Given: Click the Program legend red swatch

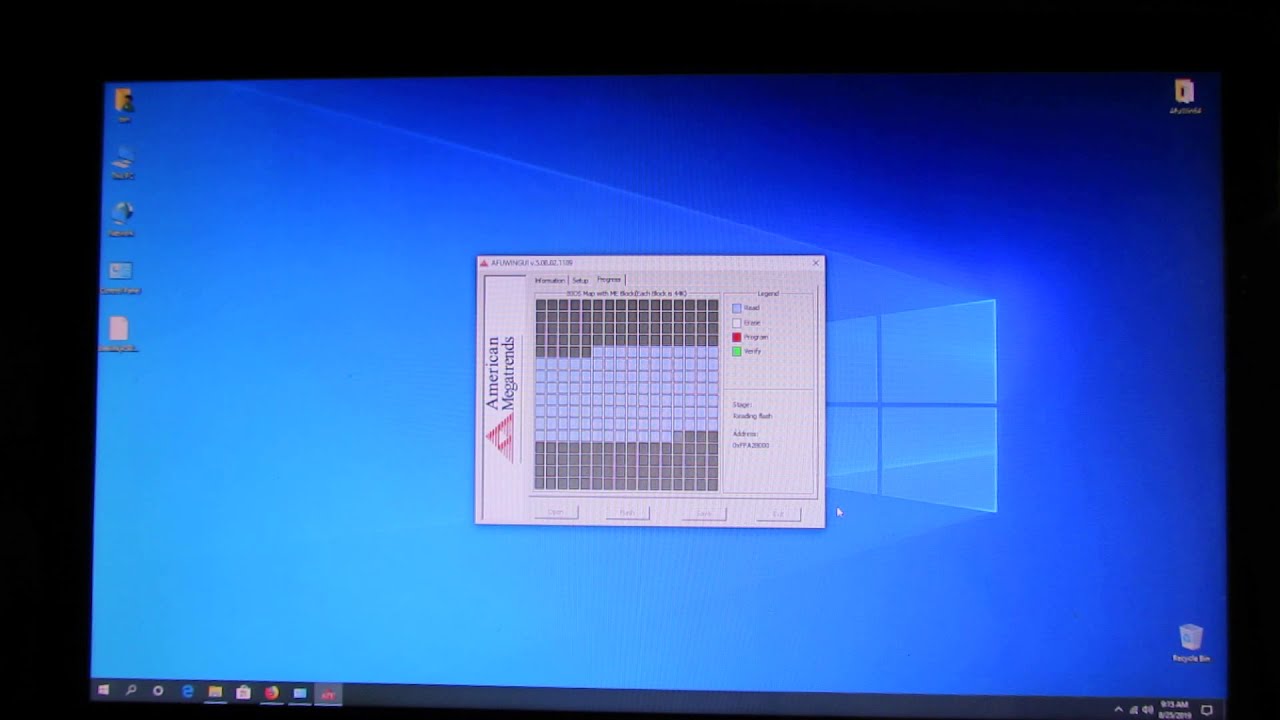Looking at the screenshot, I should [737, 337].
